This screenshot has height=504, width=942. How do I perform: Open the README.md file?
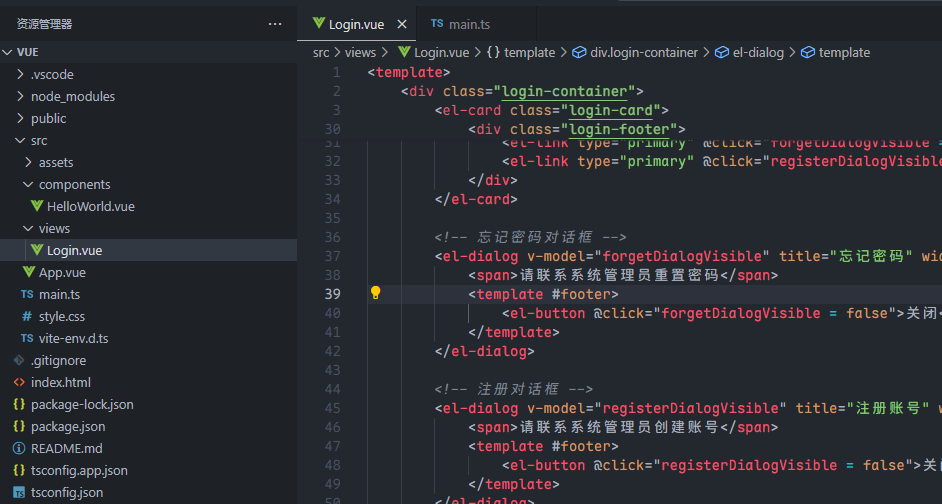click(x=66, y=448)
